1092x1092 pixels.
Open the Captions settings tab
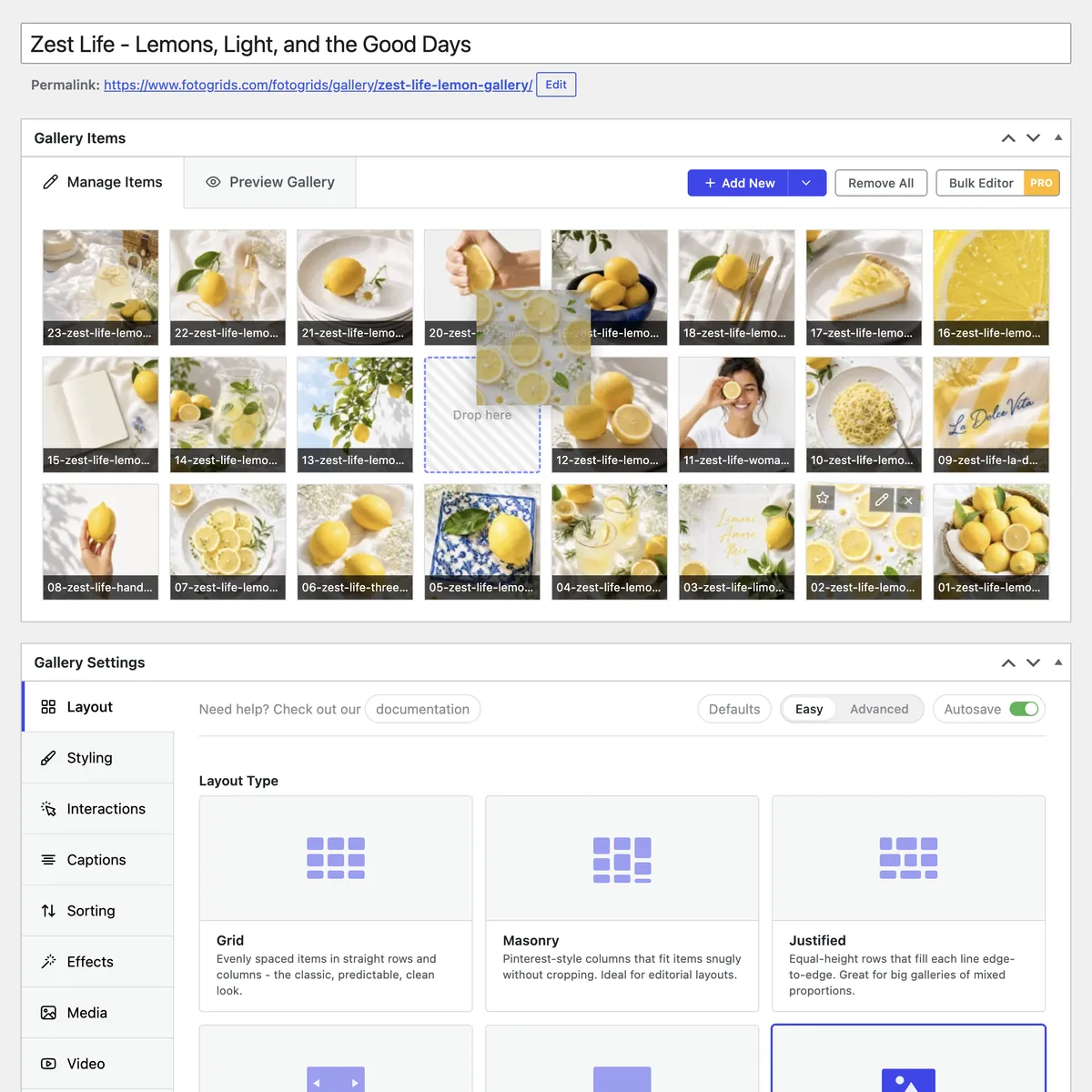point(97,860)
